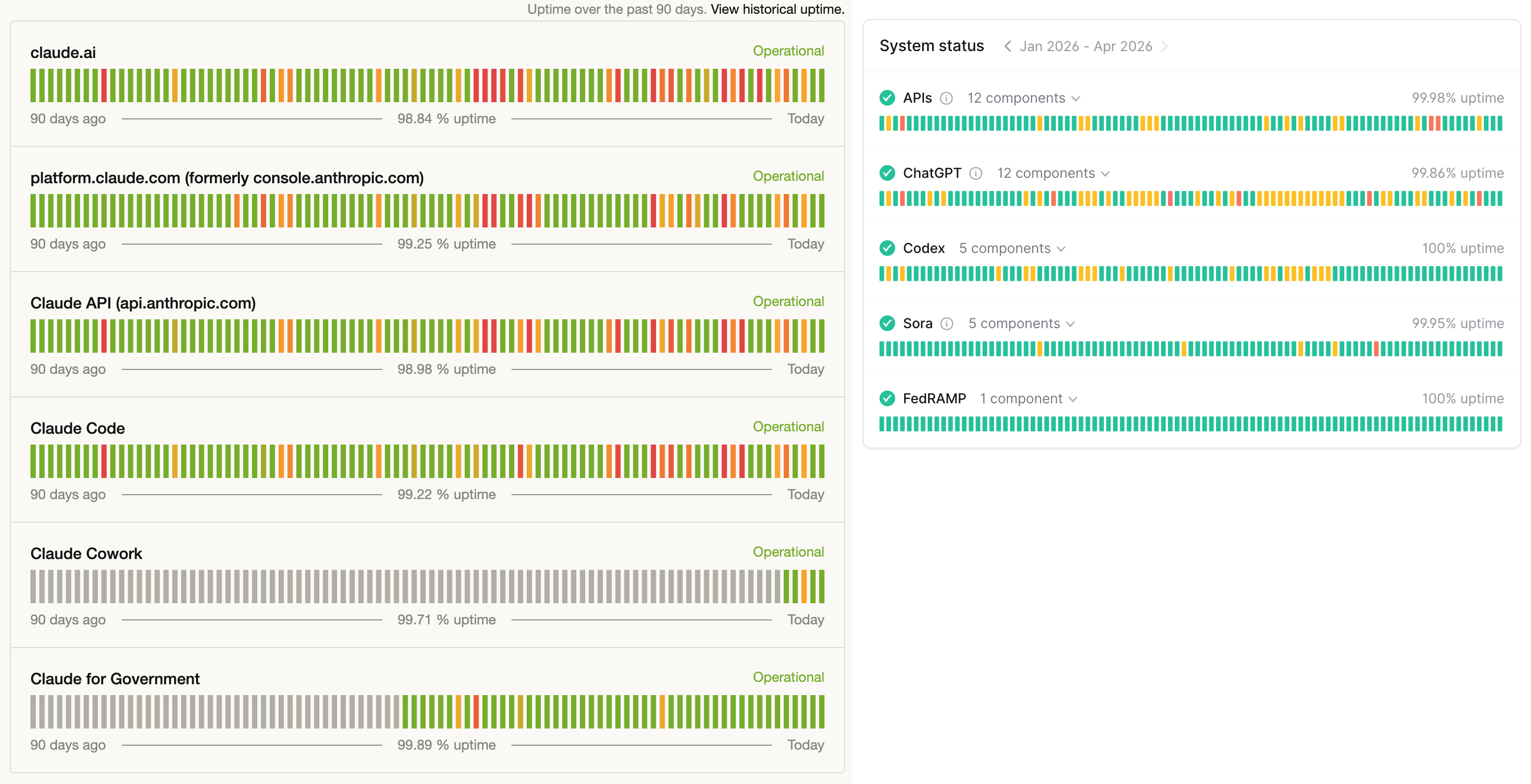Click the green check icon for Codex
Viewport: 1531px width, 784px height.
[x=887, y=249]
